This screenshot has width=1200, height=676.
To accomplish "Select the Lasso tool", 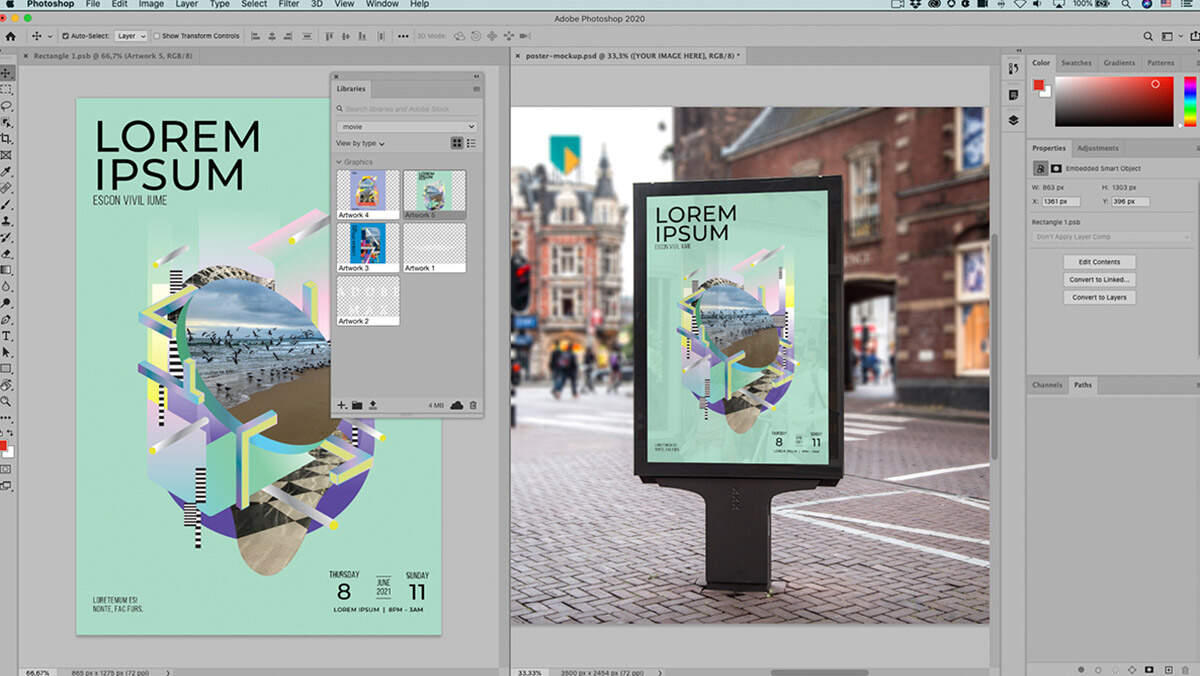I will [7, 106].
